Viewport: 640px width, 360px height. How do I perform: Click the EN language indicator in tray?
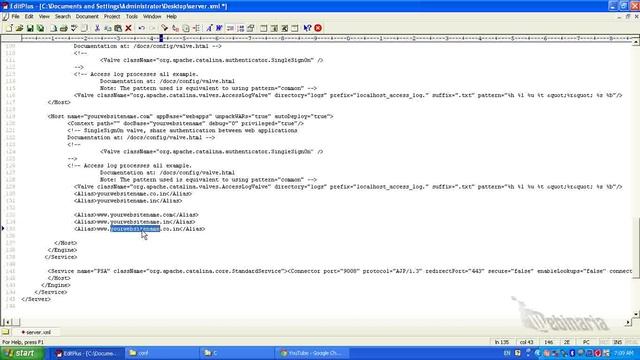pyautogui.click(x=507, y=353)
